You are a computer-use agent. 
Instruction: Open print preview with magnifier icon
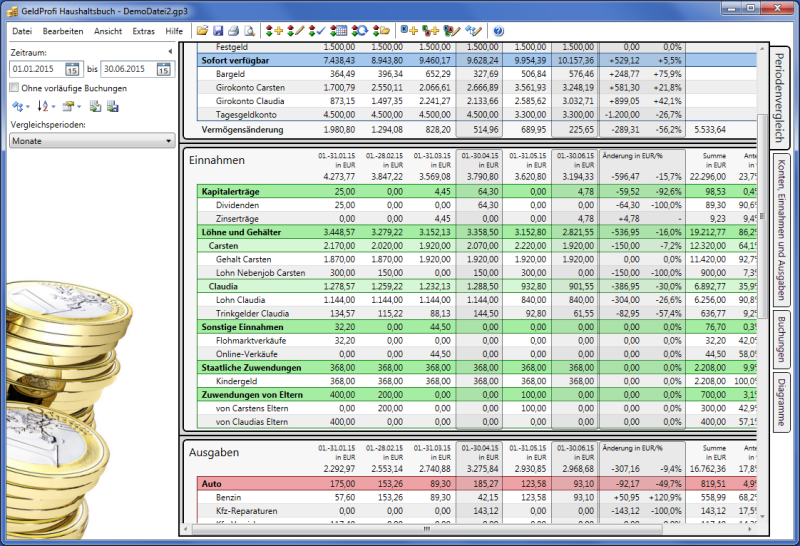(249, 32)
